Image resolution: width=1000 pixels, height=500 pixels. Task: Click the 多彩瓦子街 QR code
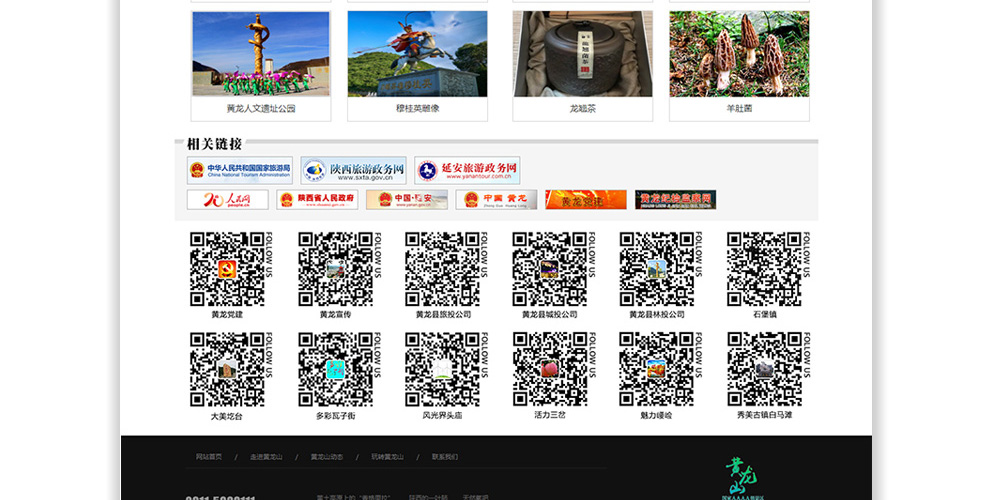[x=335, y=369]
